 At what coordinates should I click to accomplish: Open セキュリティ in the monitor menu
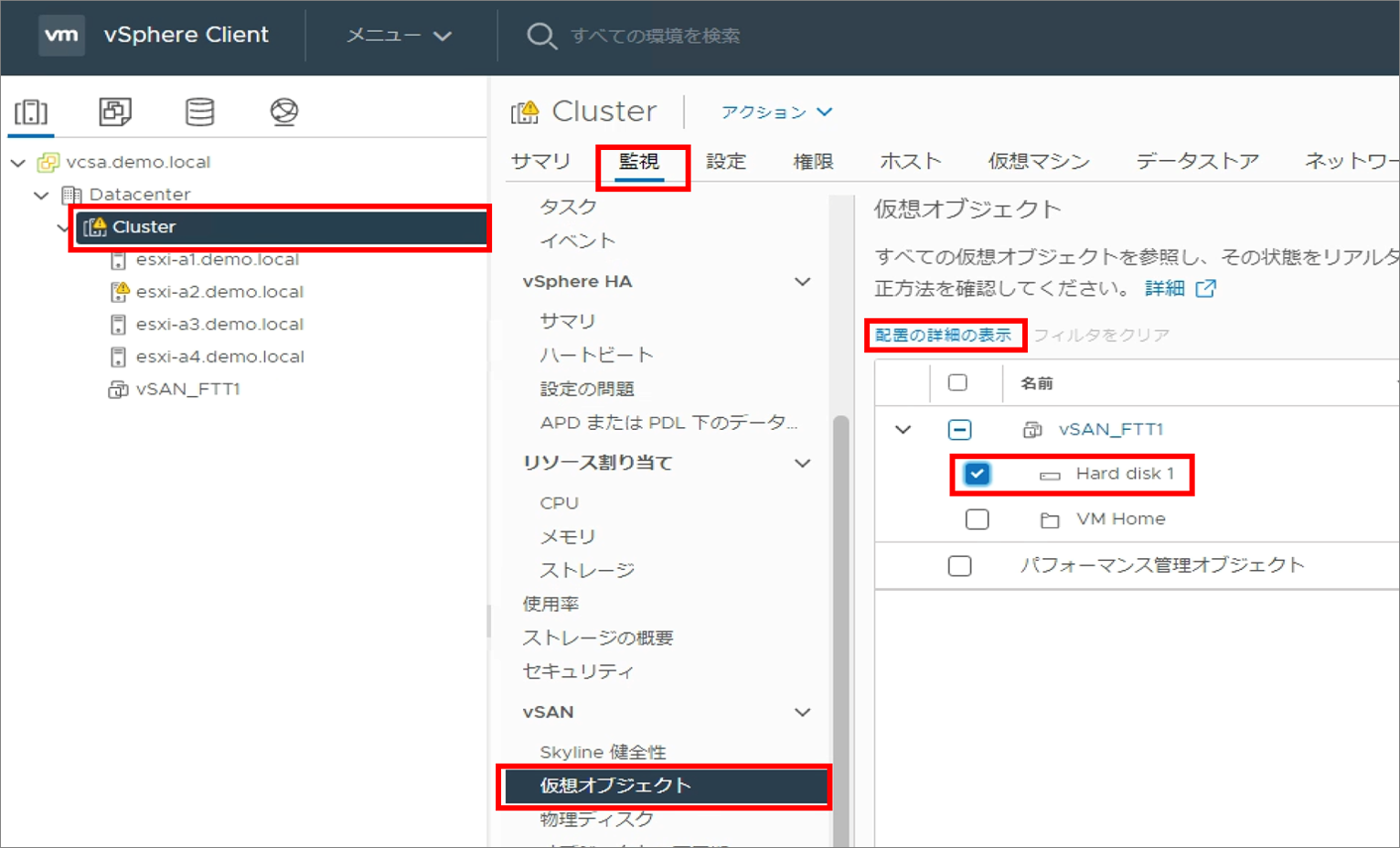pyautogui.click(x=578, y=671)
